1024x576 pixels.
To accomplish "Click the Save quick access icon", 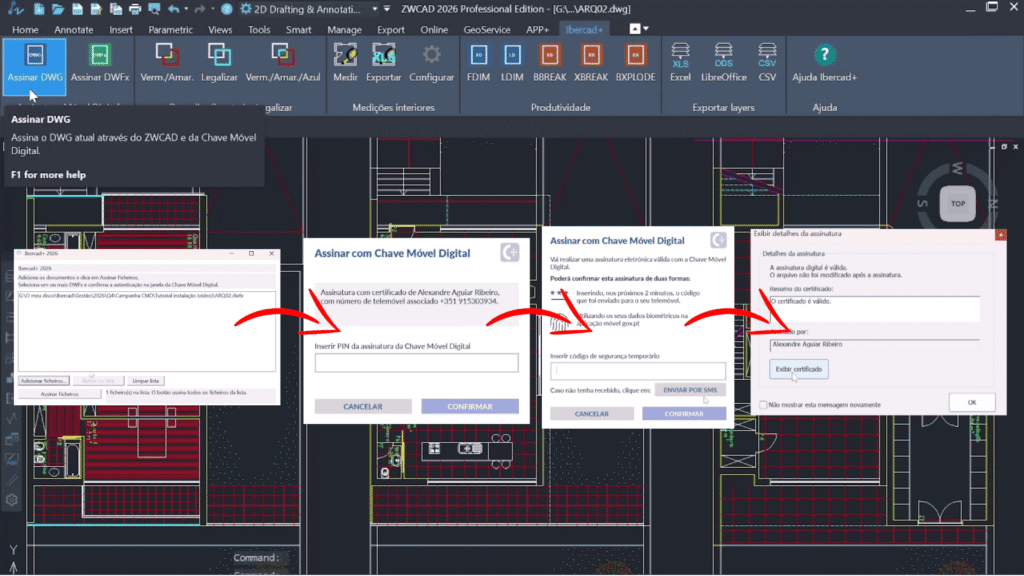I will click(x=77, y=9).
